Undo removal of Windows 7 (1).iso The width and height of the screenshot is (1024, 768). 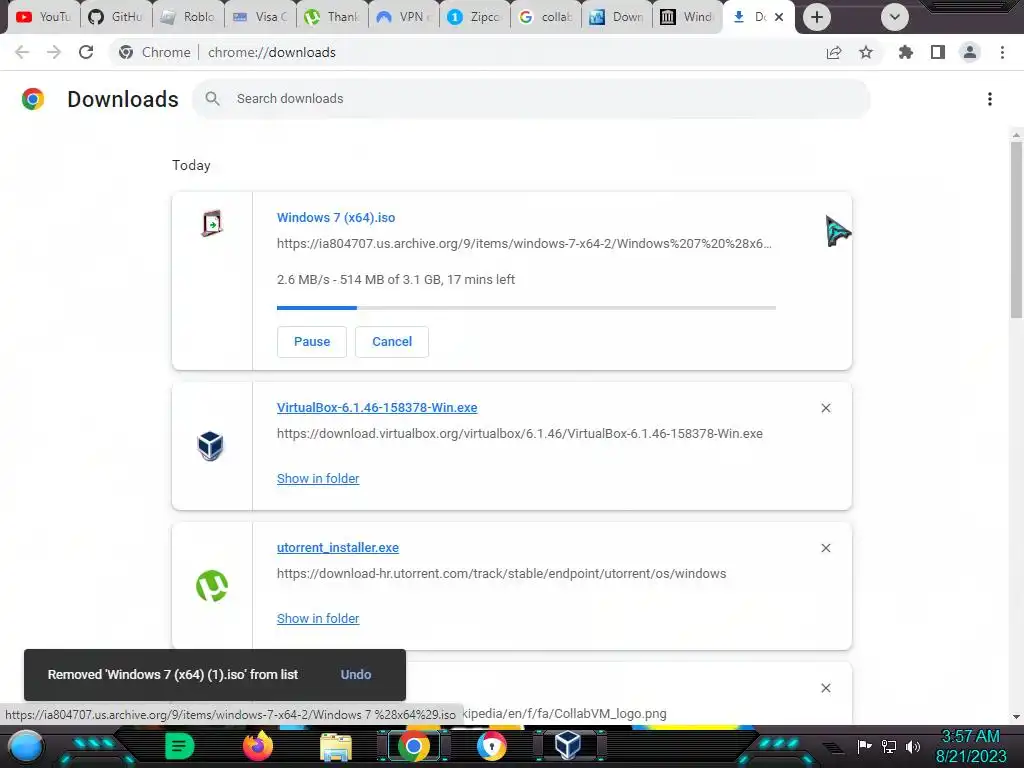pos(355,675)
